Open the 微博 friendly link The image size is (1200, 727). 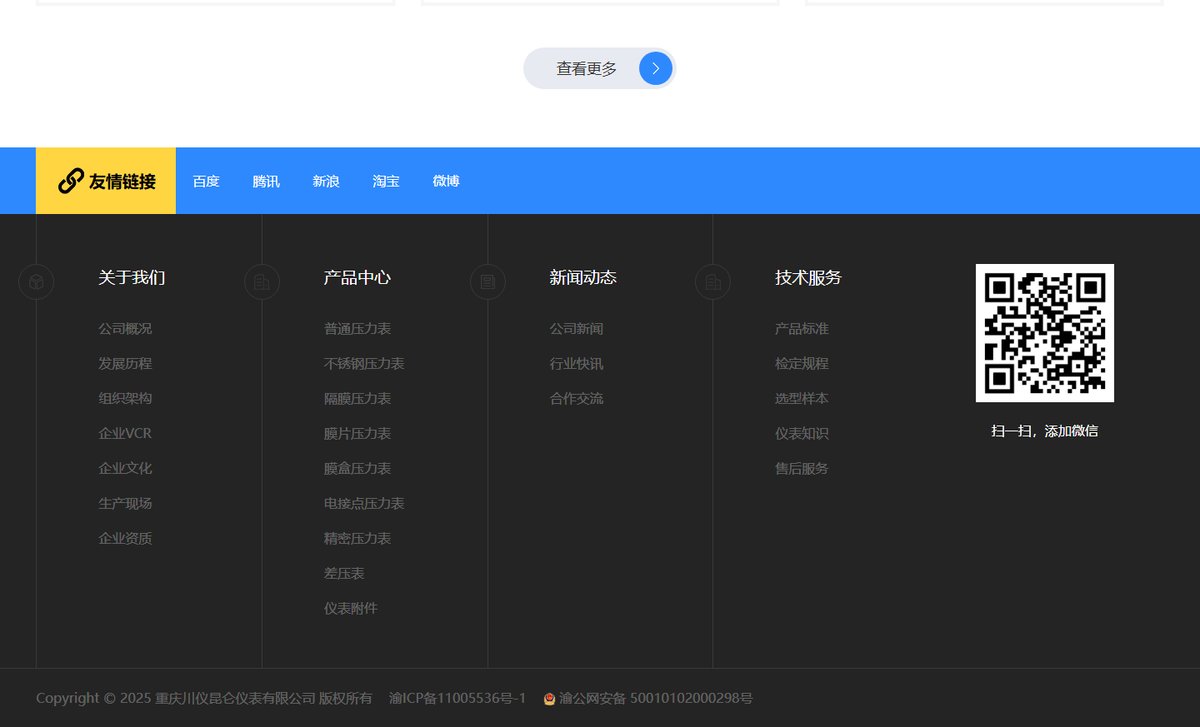[446, 181]
